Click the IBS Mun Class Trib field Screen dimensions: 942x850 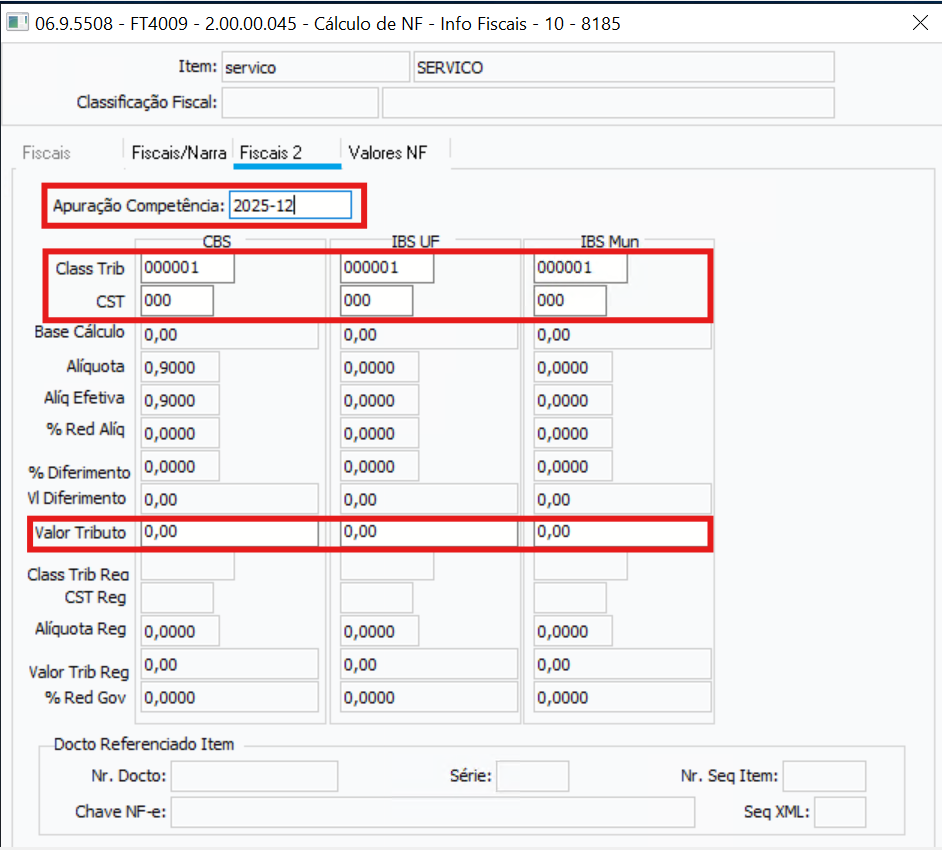point(580,268)
